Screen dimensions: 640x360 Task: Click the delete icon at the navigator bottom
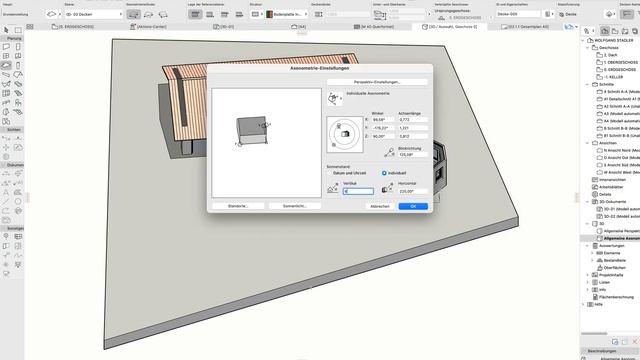(635, 342)
